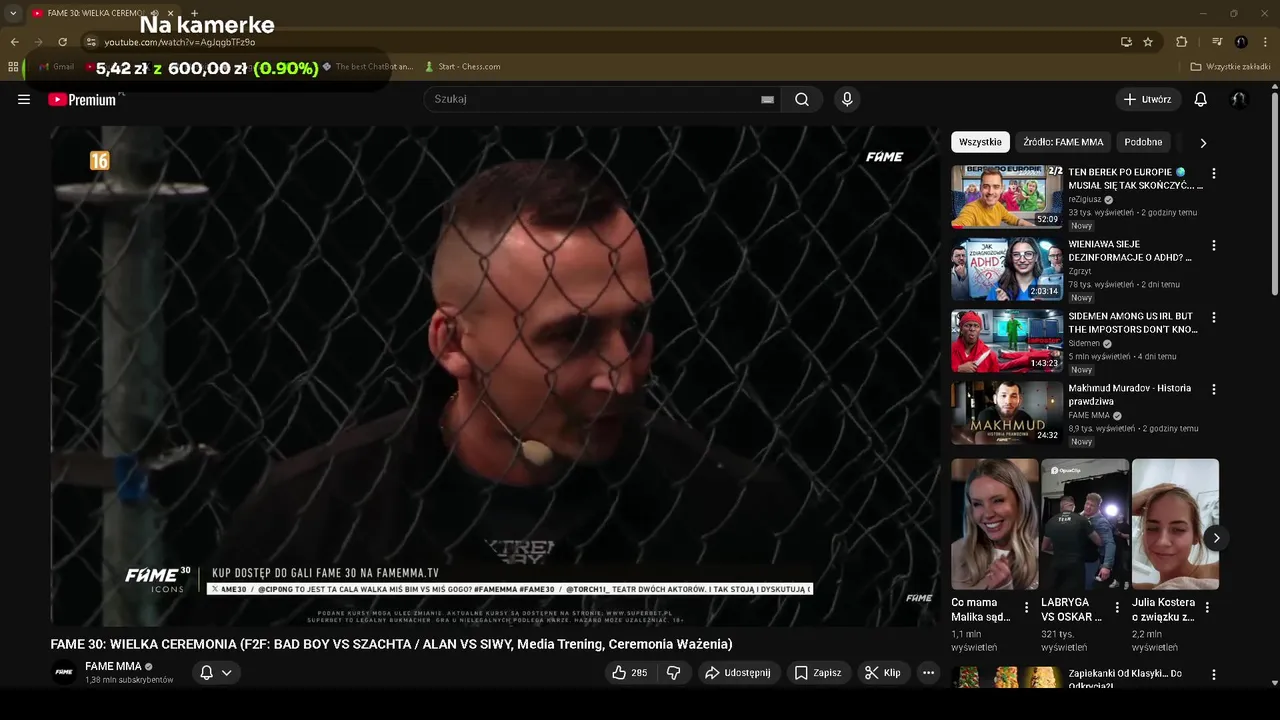
Task: Open more actions ellipsis below video
Action: coord(928,673)
